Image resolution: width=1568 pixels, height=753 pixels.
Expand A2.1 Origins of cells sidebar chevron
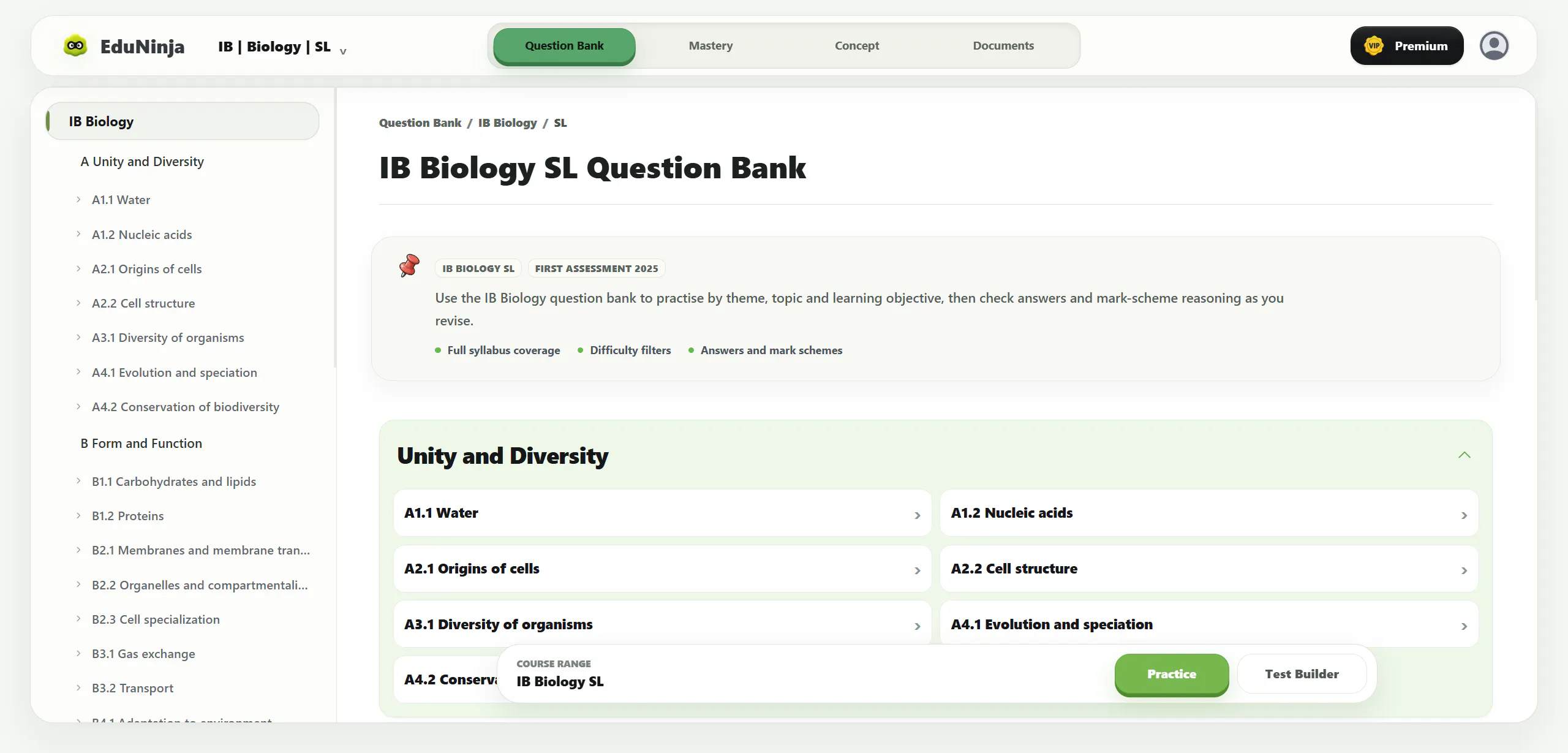pos(78,268)
